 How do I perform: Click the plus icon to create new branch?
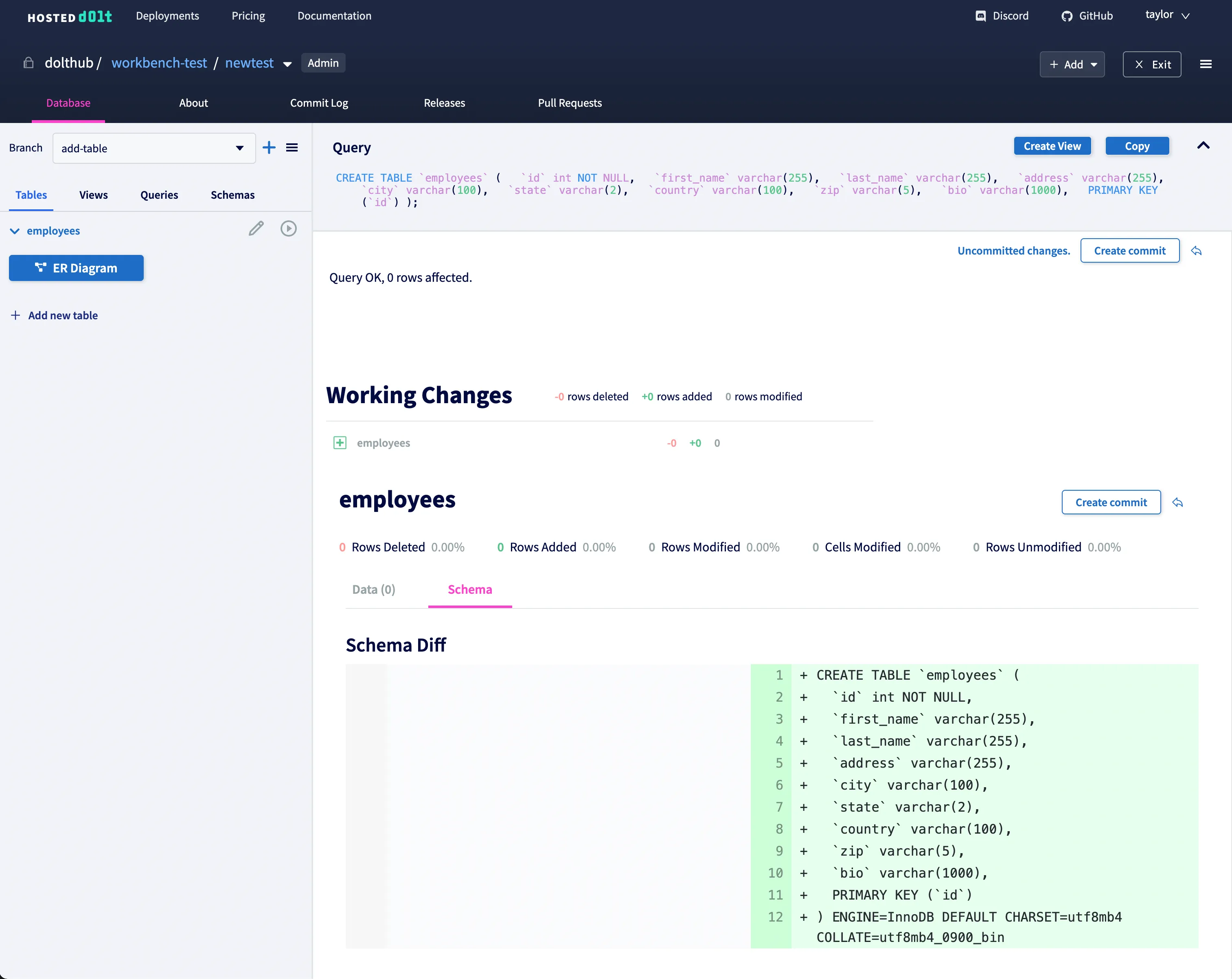click(269, 148)
